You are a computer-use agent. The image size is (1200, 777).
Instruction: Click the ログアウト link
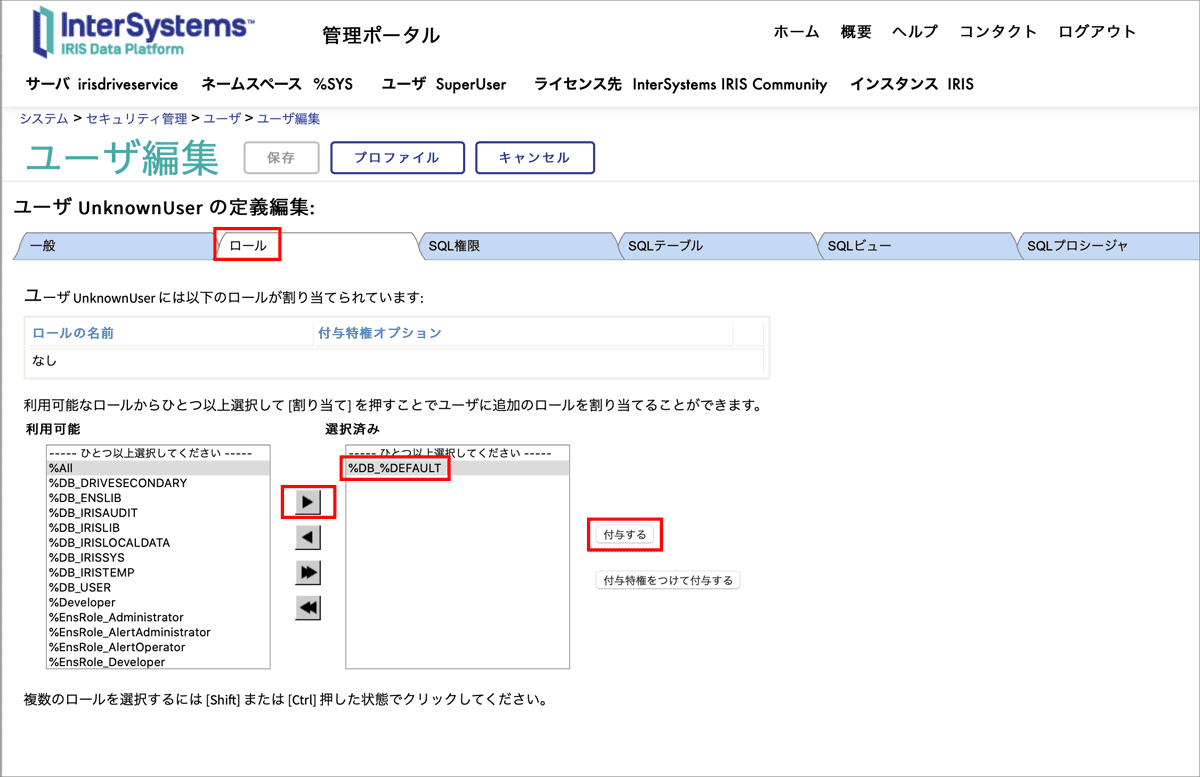pos(1097,31)
